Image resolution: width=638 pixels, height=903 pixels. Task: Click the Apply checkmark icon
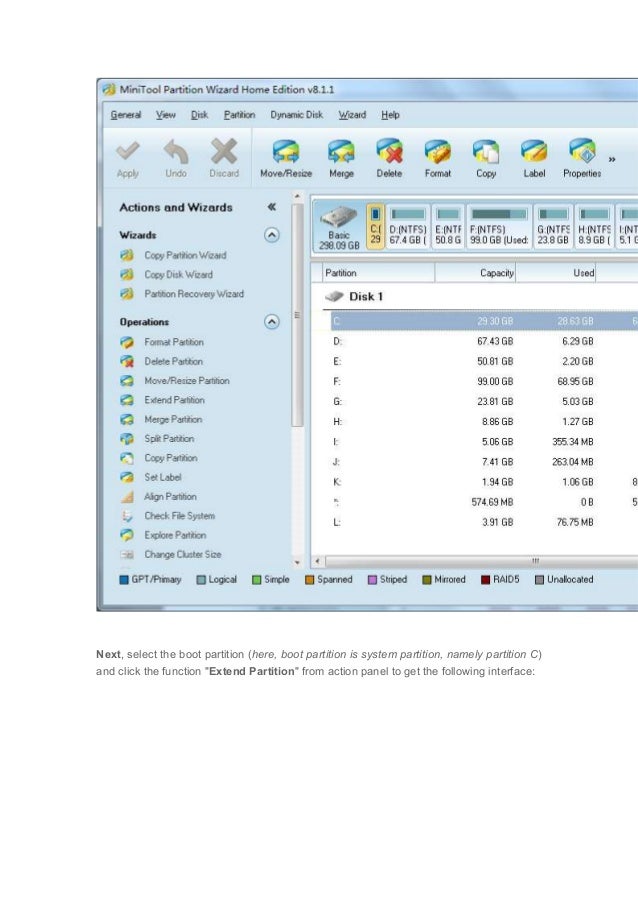tap(127, 152)
